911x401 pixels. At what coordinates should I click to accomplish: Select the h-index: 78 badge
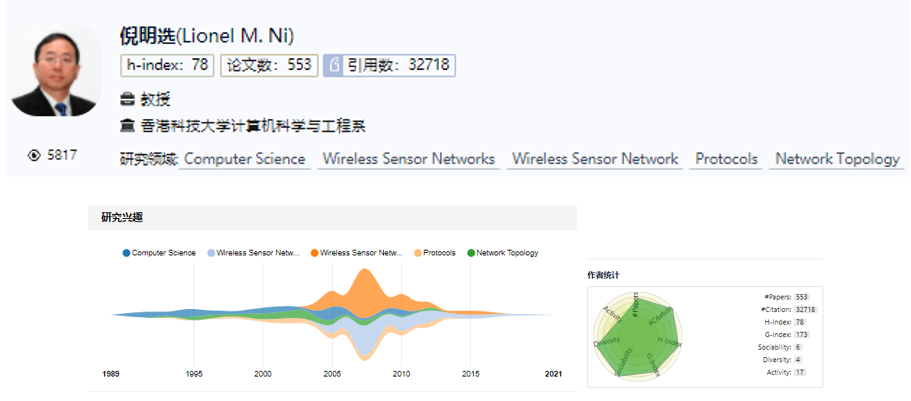point(167,65)
